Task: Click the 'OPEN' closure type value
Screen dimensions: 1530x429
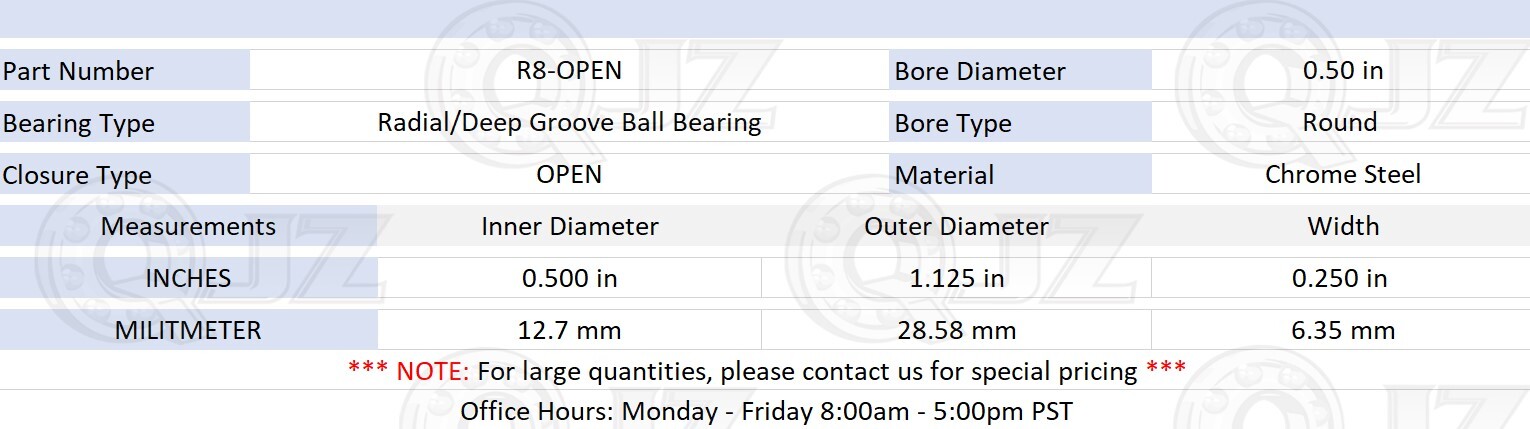Action: tap(569, 174)
